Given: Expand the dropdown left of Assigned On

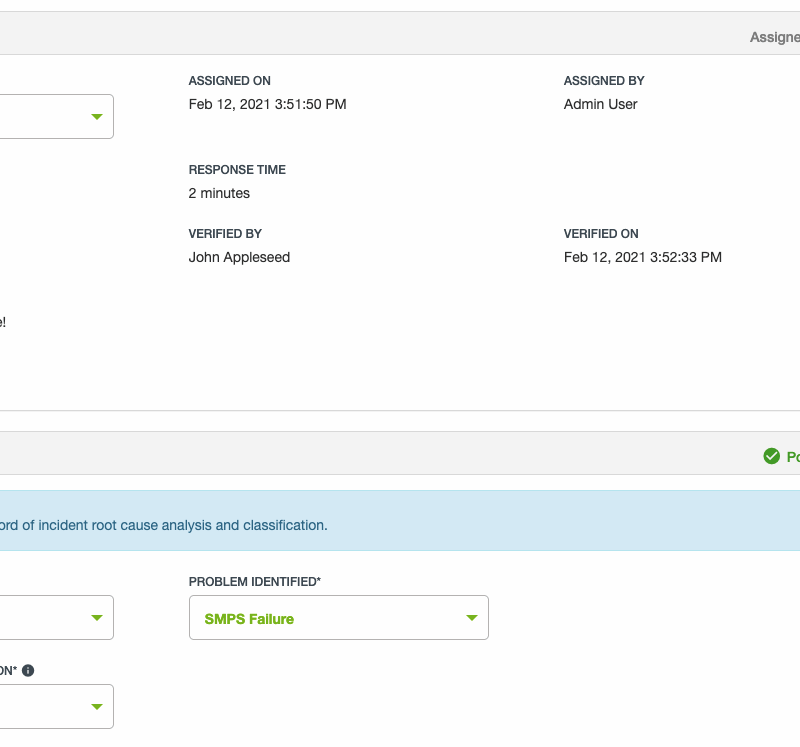Looking at the screenshot, I should pyautogui.click(x=57, y=116).
